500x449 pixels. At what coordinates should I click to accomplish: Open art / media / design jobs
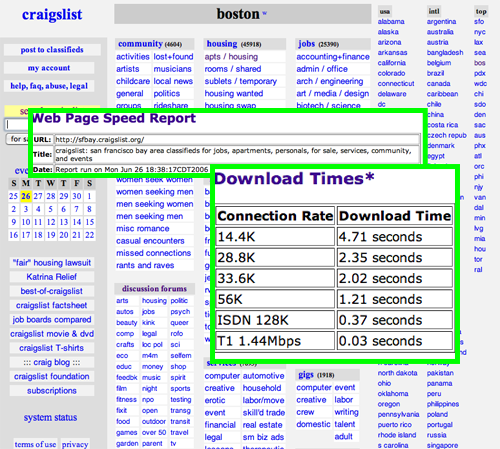coord(333,93)
